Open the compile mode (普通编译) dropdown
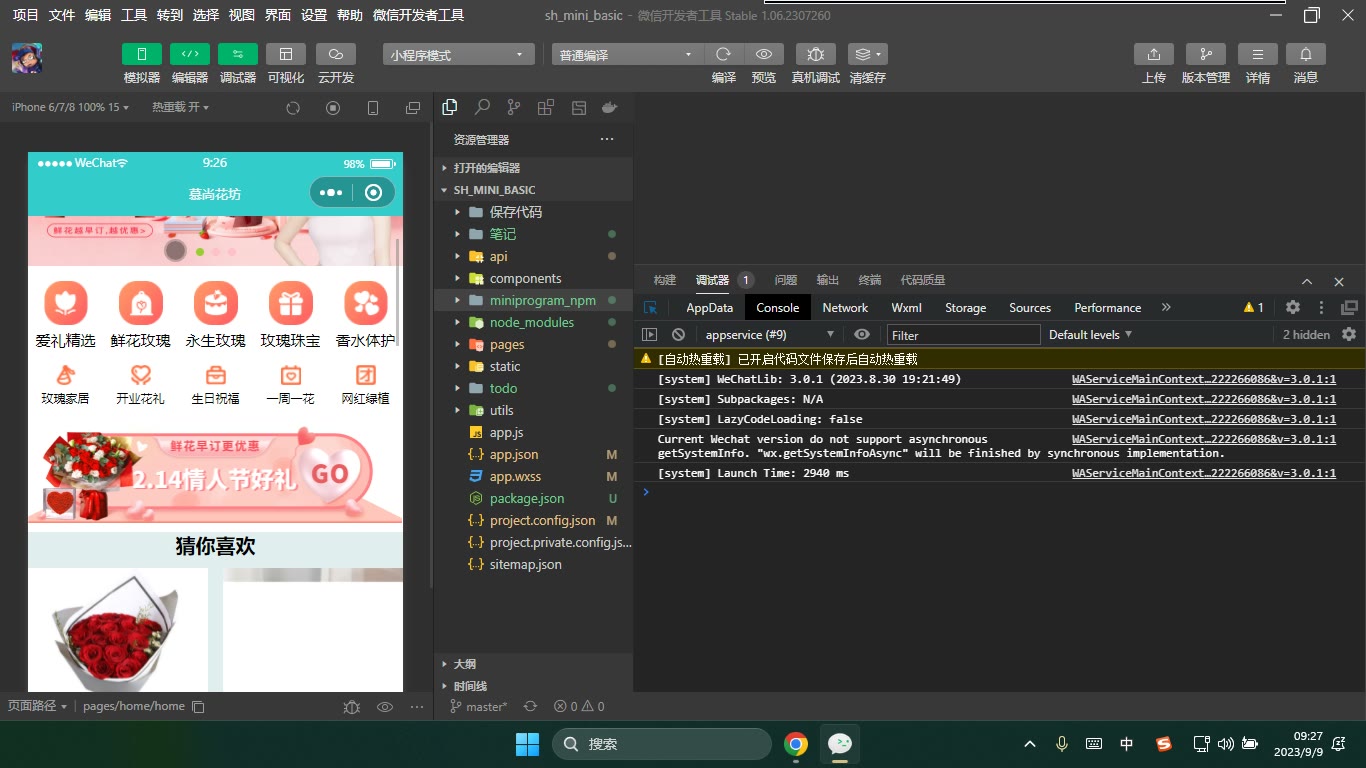 pyautogui.click(x=627, y=55)
